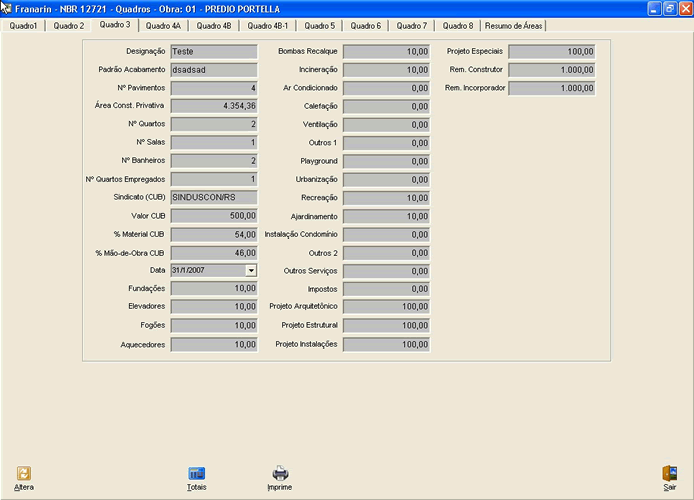The width and height of the screenshot is (694, 500).
Task: Click the Ajardinamento field
Action: click(386, 216)
